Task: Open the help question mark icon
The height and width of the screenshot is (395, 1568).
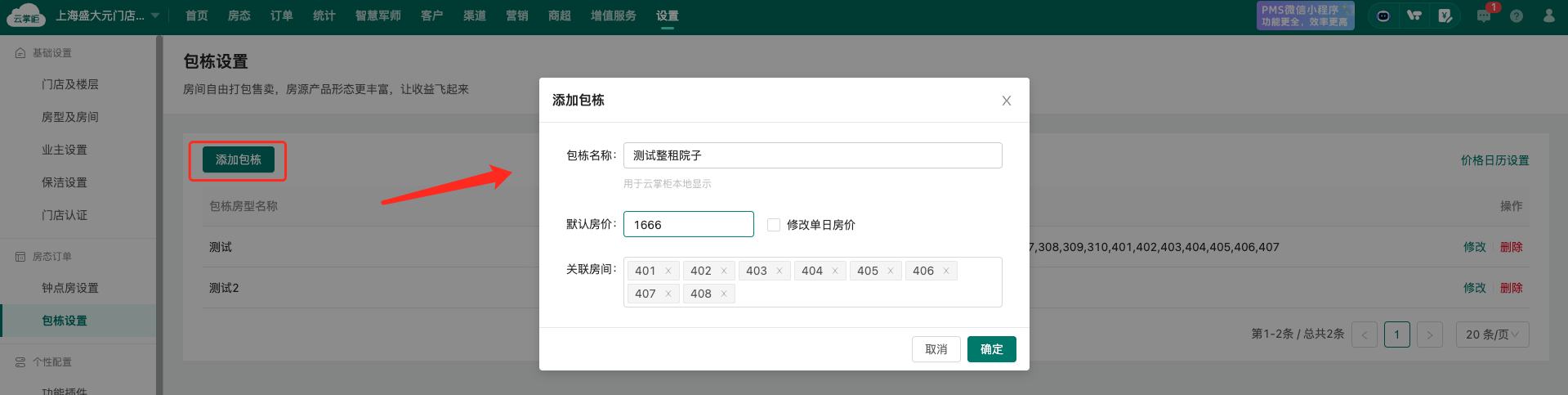Action: (x=1517, y=16)
